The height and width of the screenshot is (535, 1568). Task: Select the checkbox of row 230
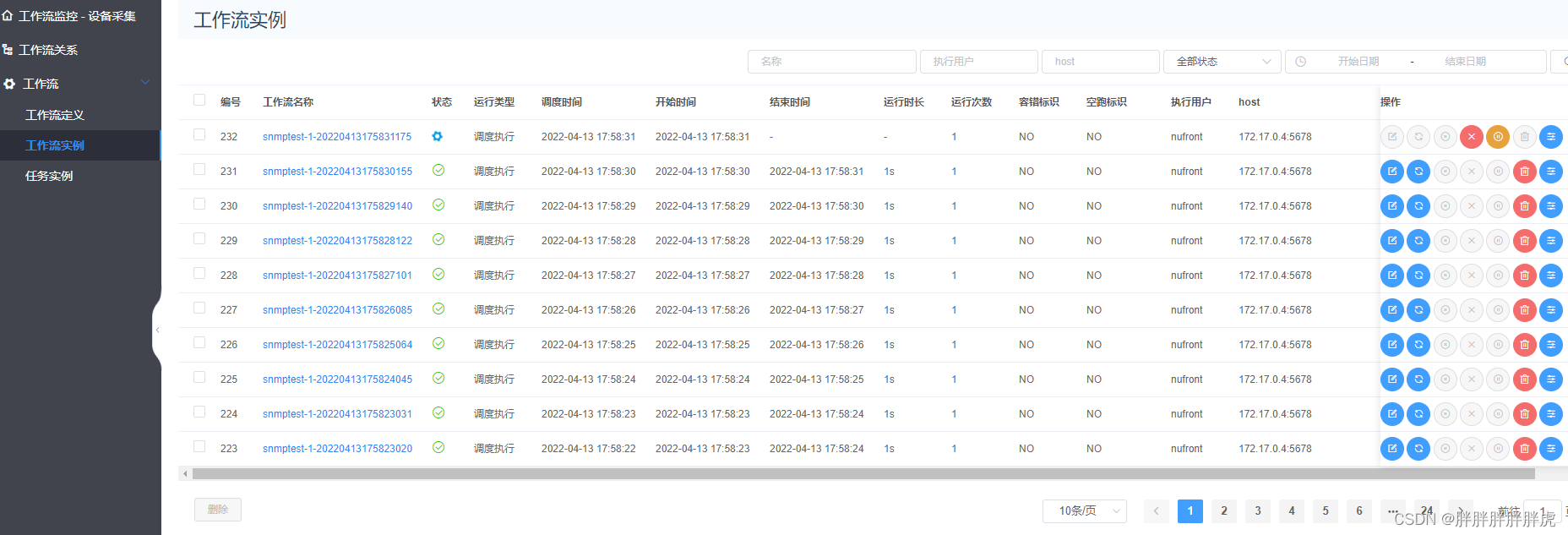click(x=199, y=204)
